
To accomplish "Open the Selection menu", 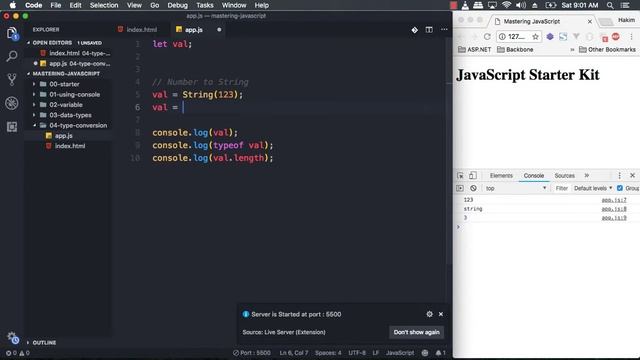I will tap(104, 5).
